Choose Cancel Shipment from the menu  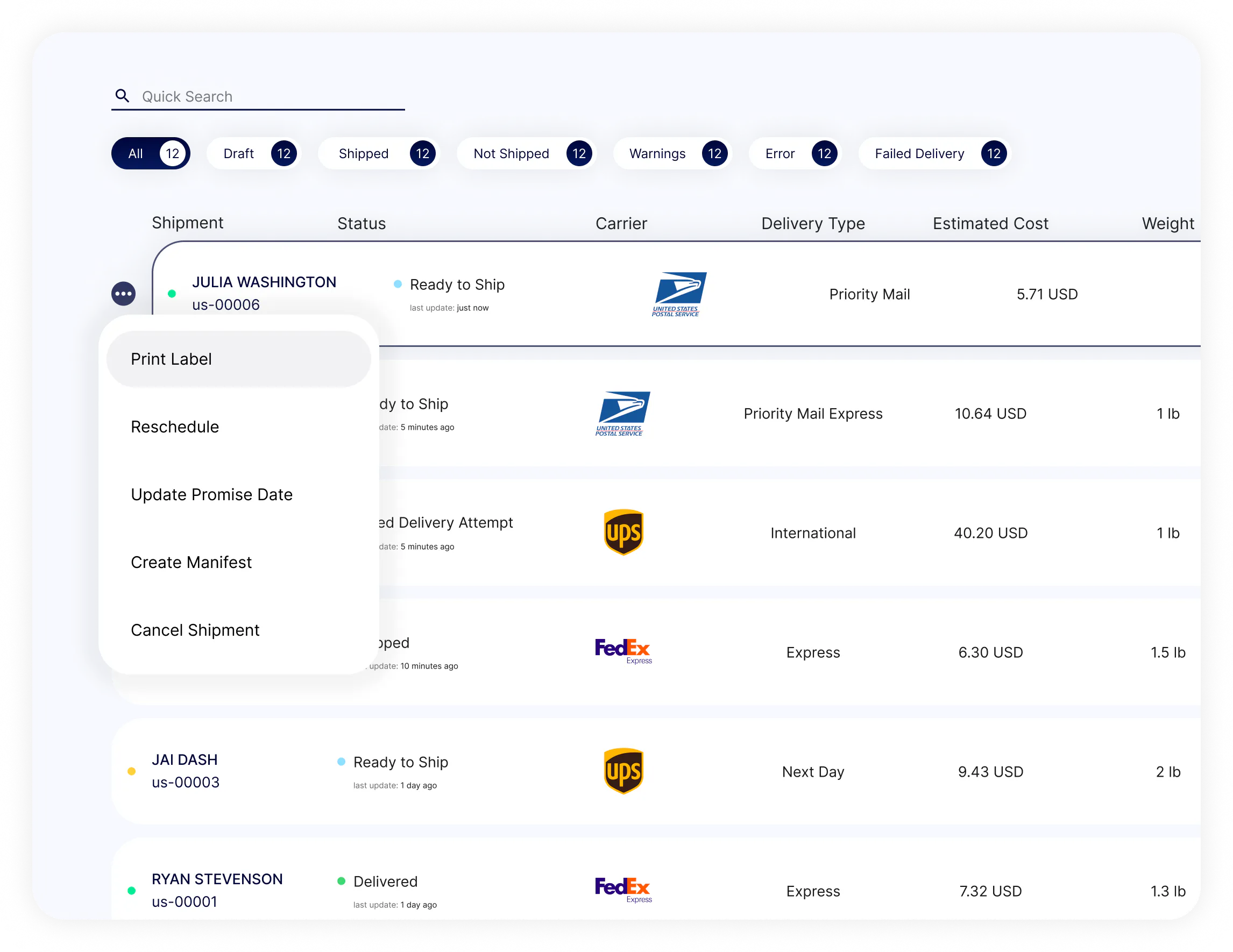coord(195,630)
